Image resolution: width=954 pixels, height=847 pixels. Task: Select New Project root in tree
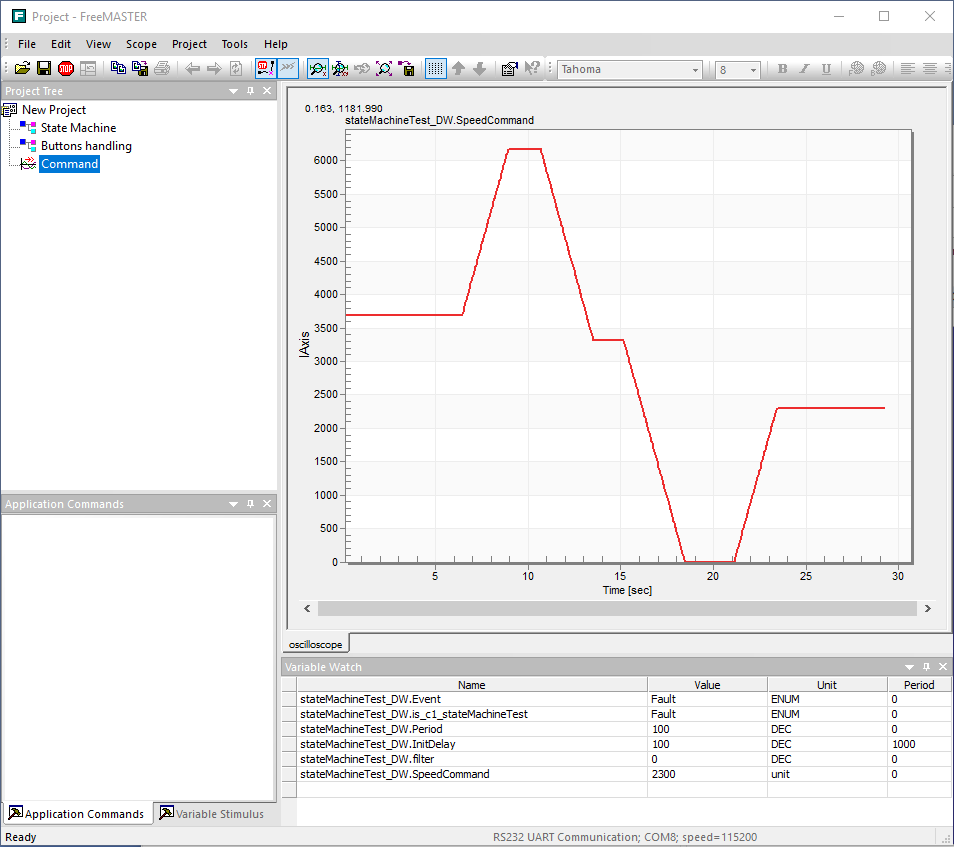tap(54, 110)
